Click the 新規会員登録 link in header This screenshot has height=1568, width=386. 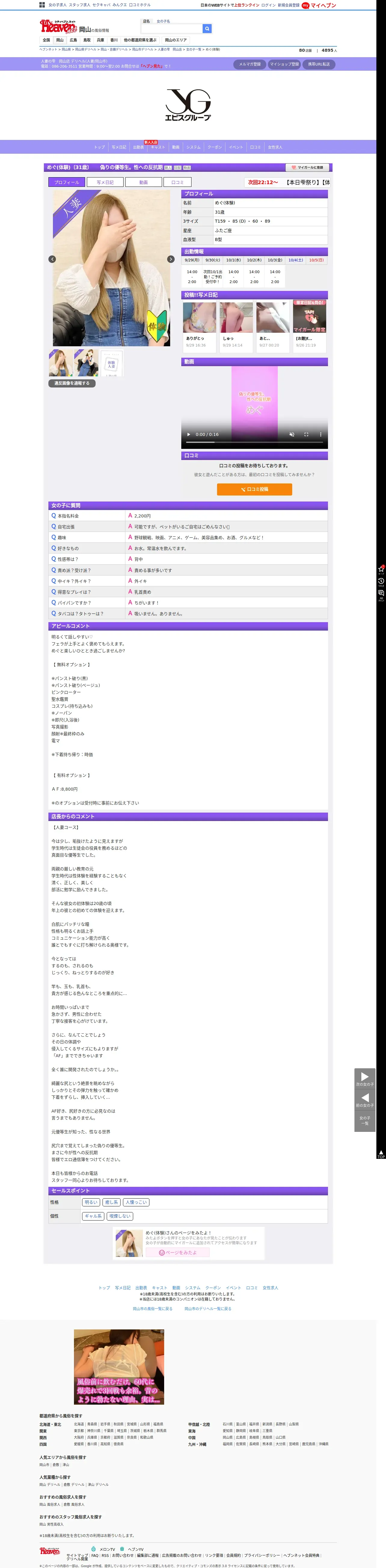tap(288, 5)
